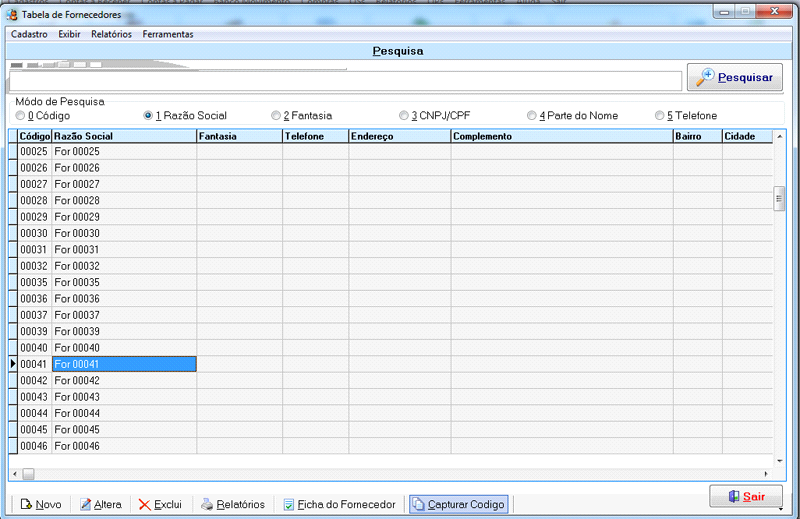Click the Altera edit icon
Screen dimensions: 800x519
click(86, 505)
